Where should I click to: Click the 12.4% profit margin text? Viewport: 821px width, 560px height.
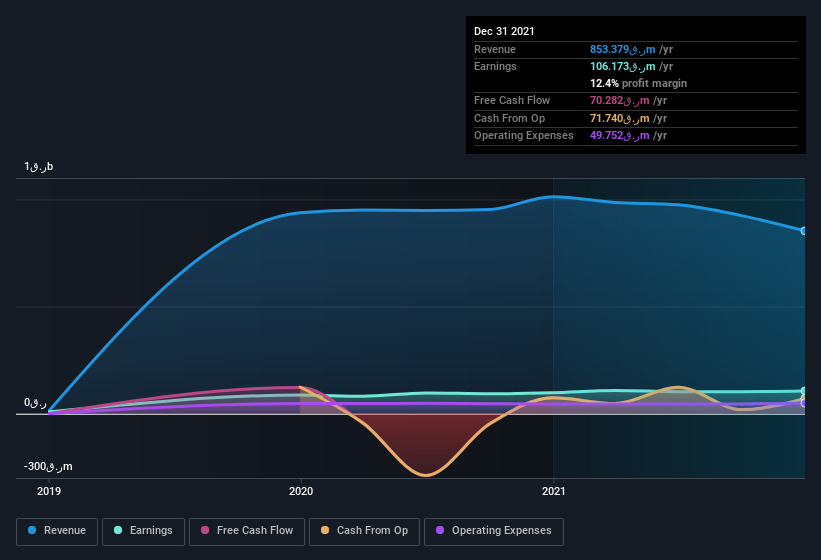tap(638, 83)
